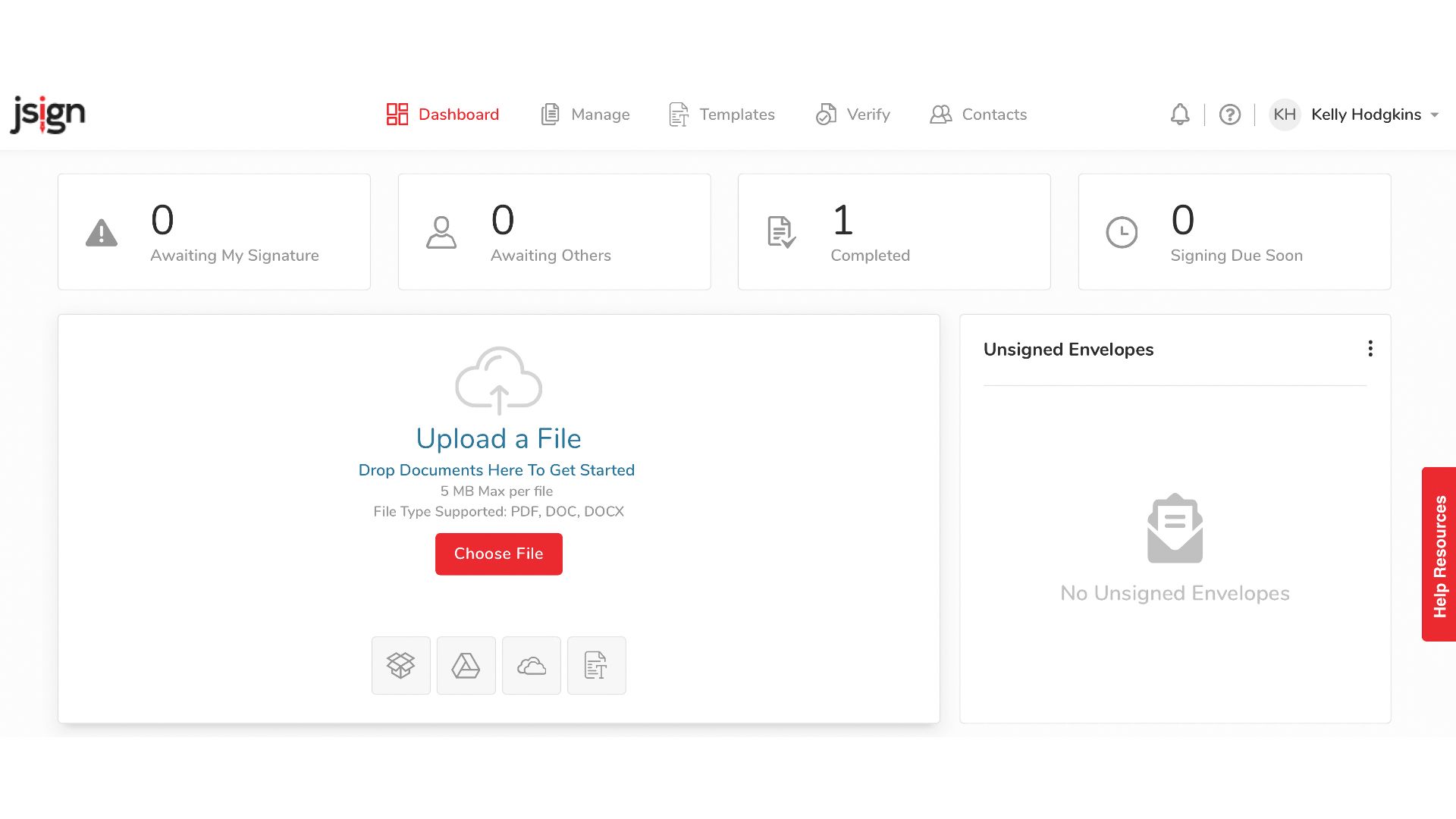Viewport: 1456px width, 819px height.
Task: Select the Awaiting My Signature card
Action: 214,232
